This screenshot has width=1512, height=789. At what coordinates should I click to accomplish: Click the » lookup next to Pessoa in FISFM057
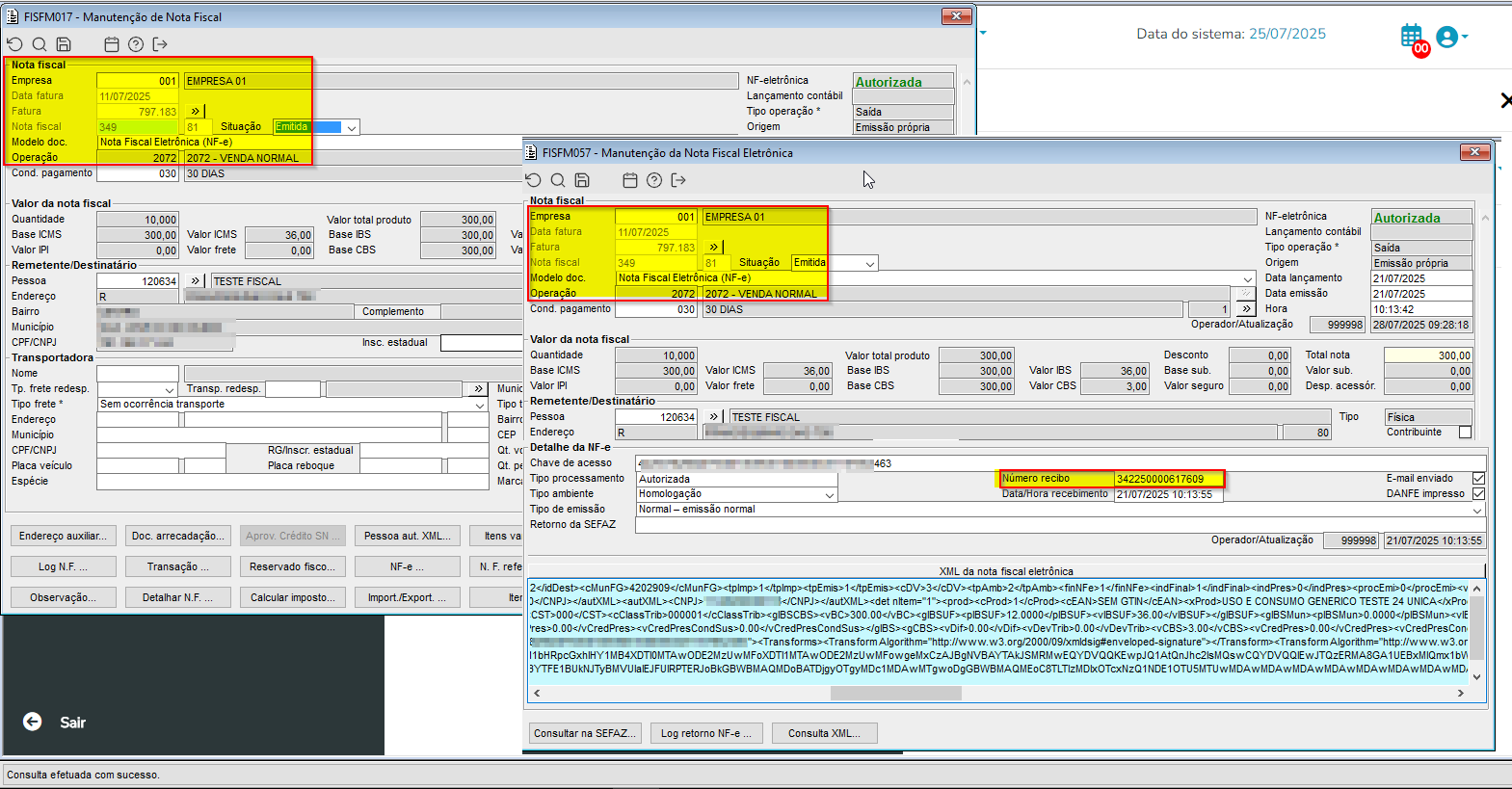714,417
